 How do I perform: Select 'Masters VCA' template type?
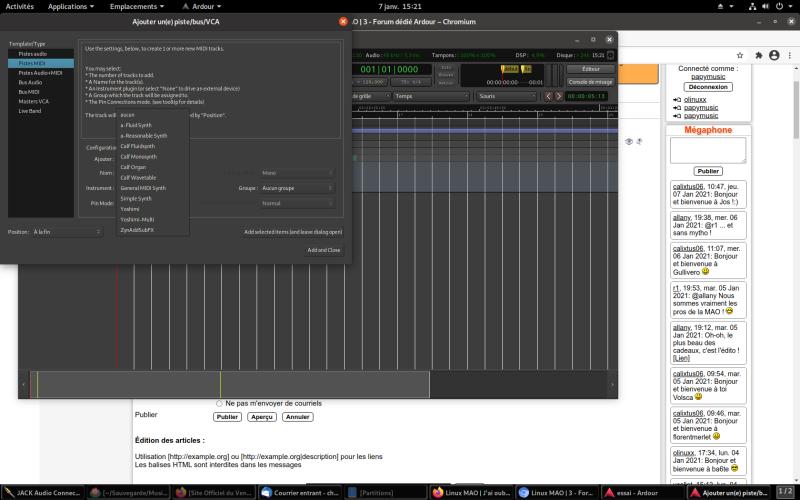click(41, 102)
